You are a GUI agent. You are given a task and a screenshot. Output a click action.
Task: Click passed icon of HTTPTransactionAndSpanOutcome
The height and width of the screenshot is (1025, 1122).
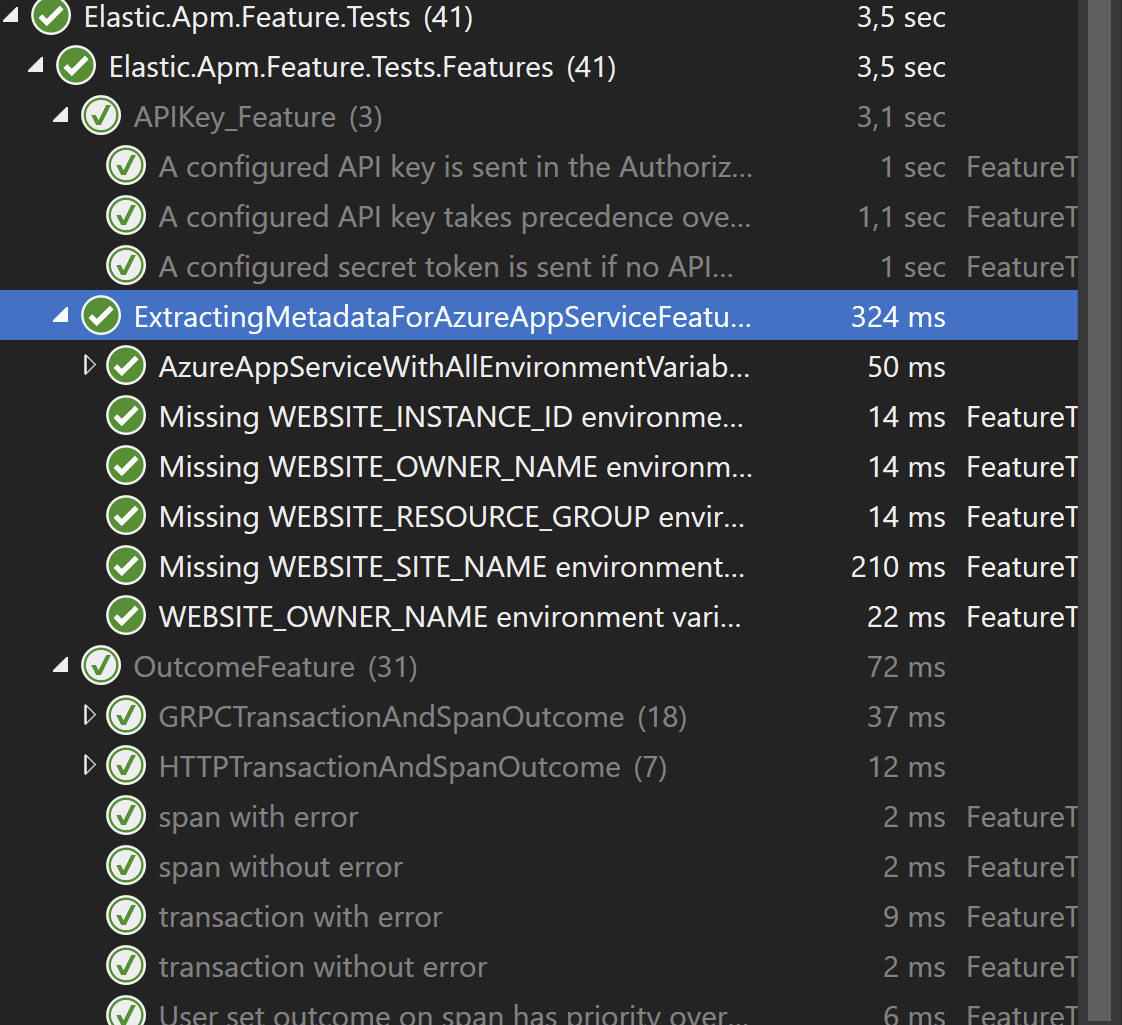point(126,766)
